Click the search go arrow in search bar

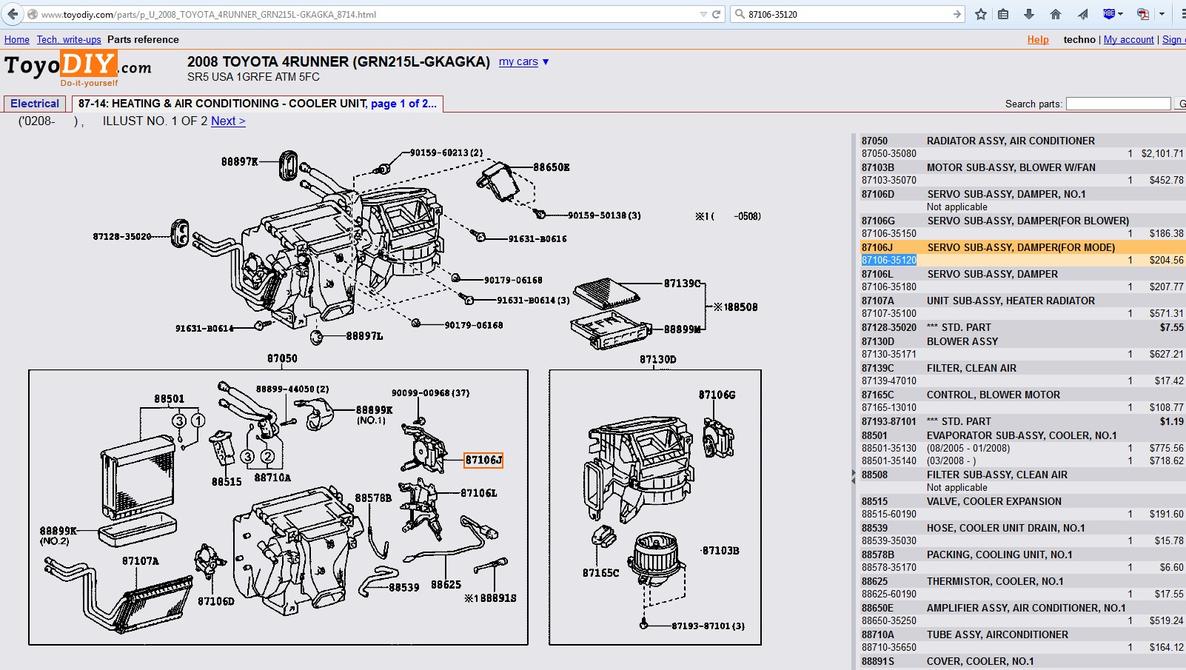click(957, 14)
